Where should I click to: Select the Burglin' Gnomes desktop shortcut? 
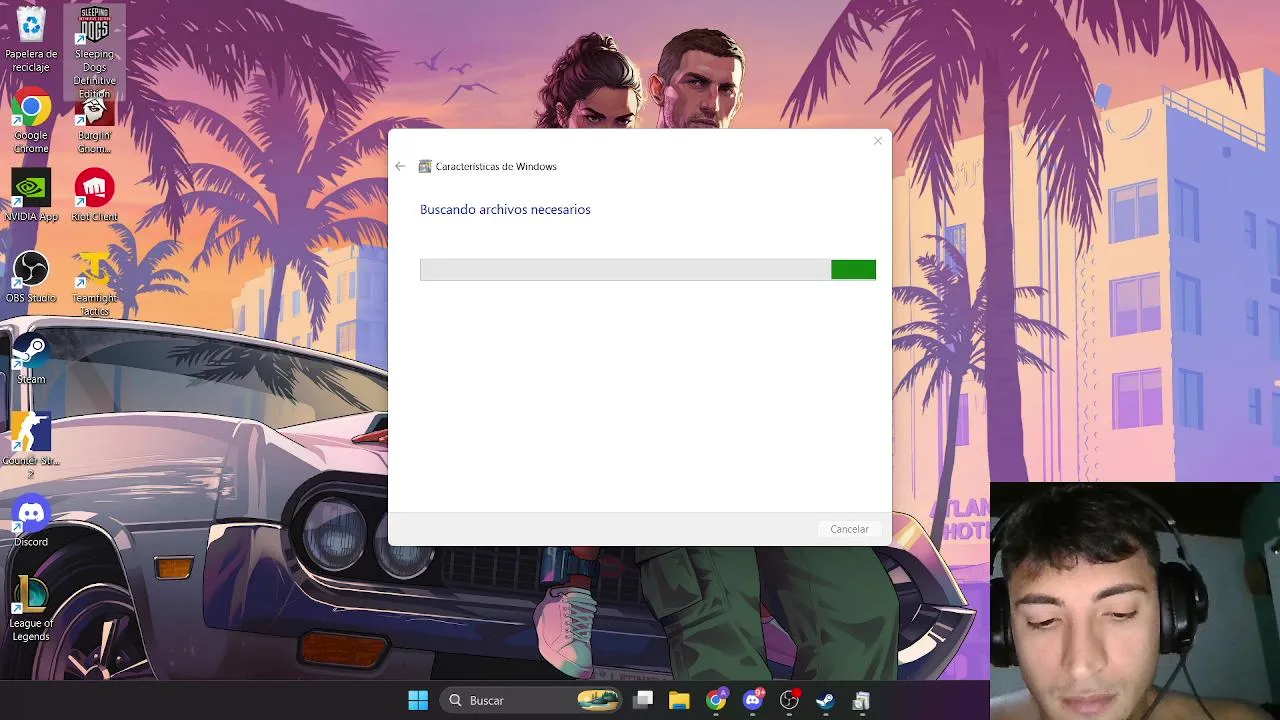[x=94, y=125]
